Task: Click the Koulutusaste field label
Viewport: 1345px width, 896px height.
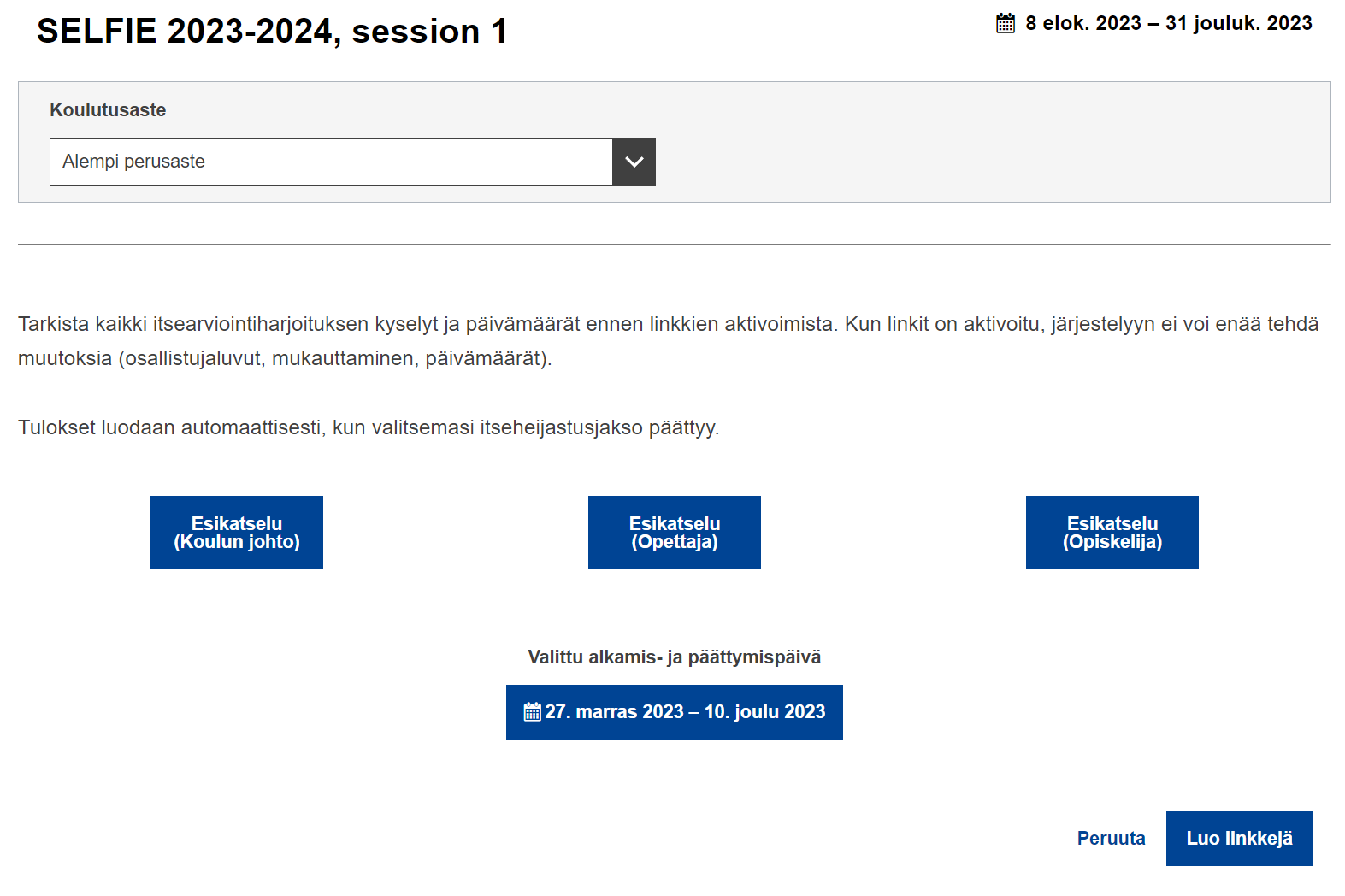Action: [108, 110]
